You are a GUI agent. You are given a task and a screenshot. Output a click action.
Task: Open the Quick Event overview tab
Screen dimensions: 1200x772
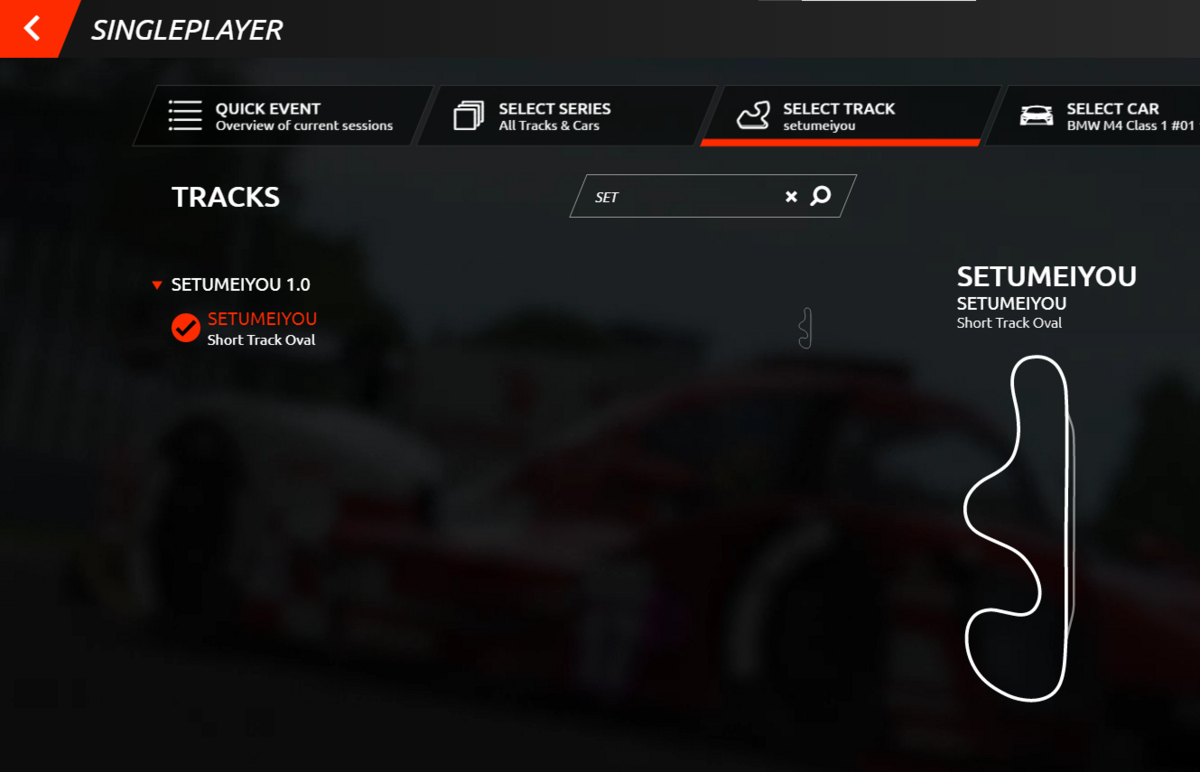(x=283, y=116)
